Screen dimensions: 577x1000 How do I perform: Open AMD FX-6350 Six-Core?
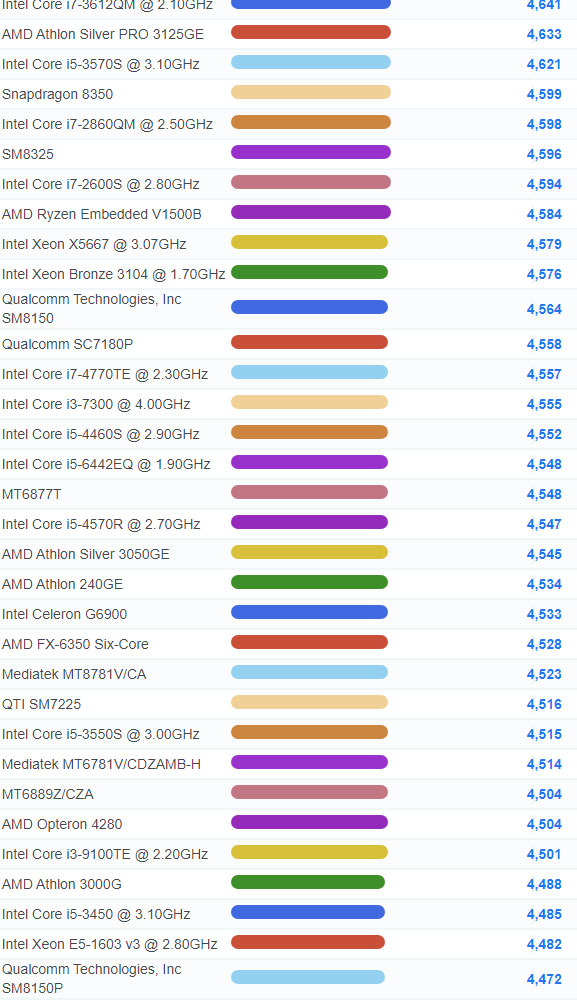coord(75,644)
